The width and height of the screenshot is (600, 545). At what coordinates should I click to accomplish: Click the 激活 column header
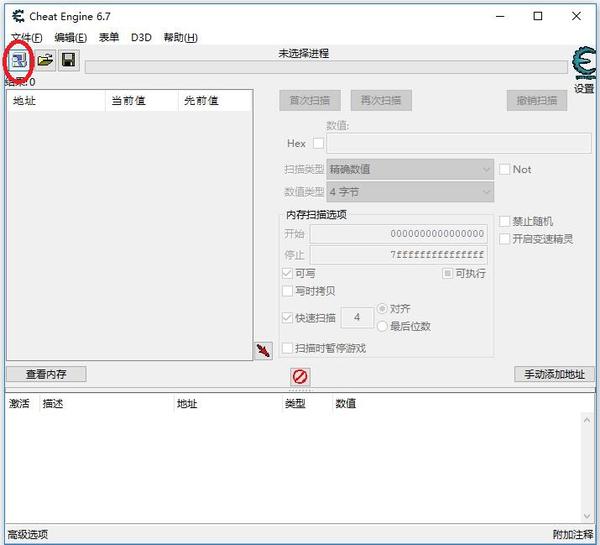(x=22, y=403)
